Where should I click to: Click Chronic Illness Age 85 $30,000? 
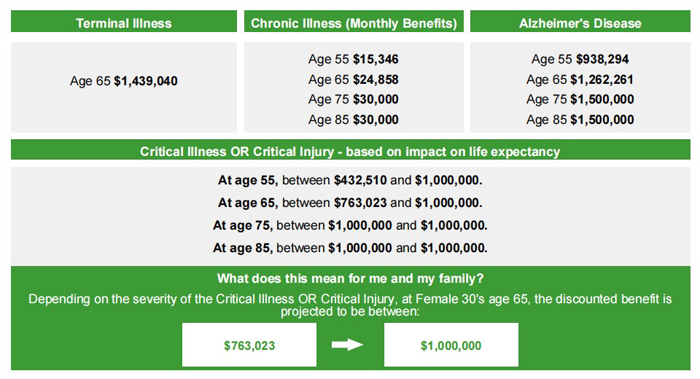point(353,120)
